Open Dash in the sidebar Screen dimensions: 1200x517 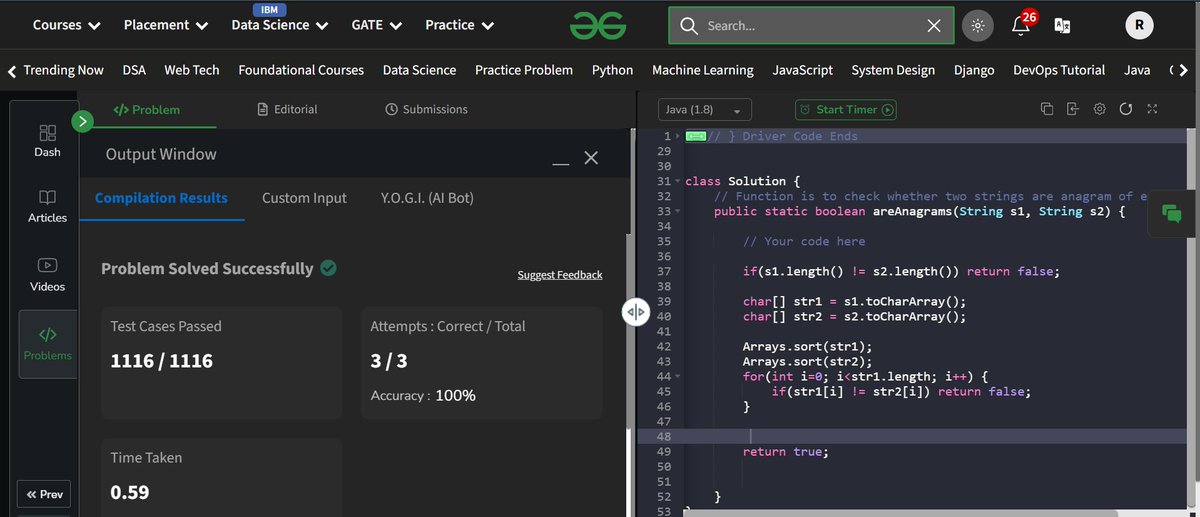point(47,141)
